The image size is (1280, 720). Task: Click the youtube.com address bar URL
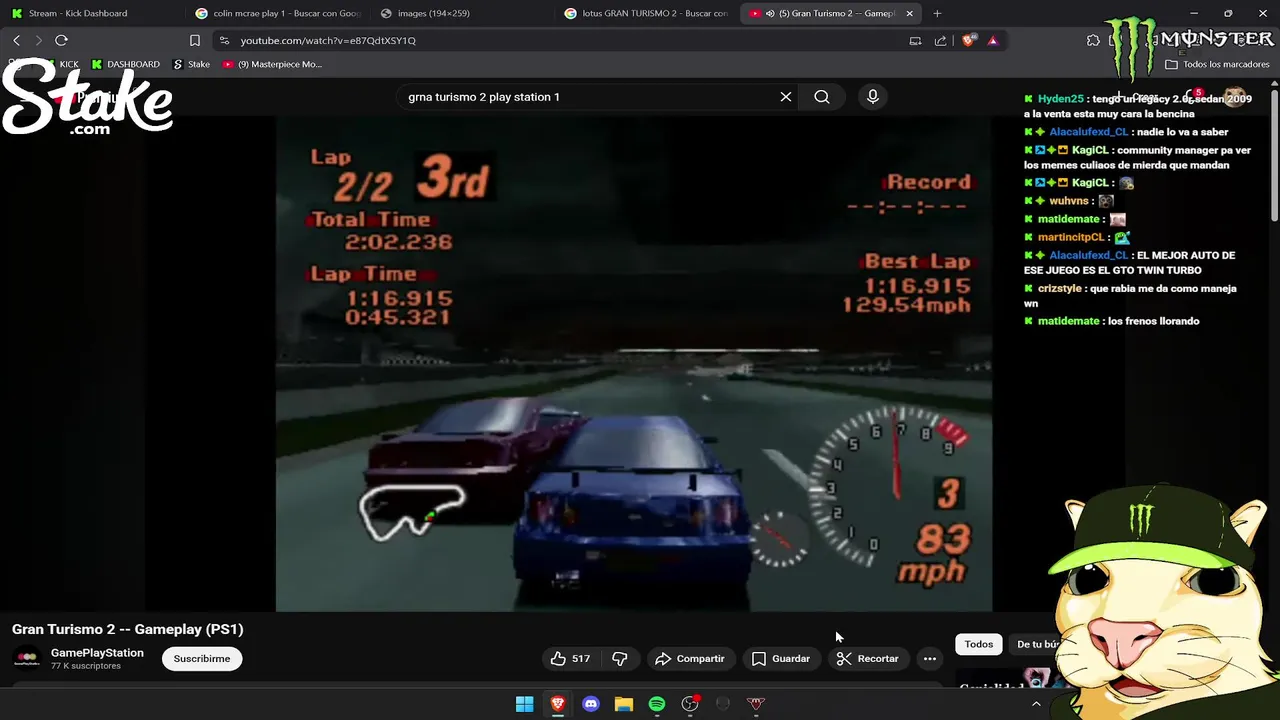tap(328, 41)
